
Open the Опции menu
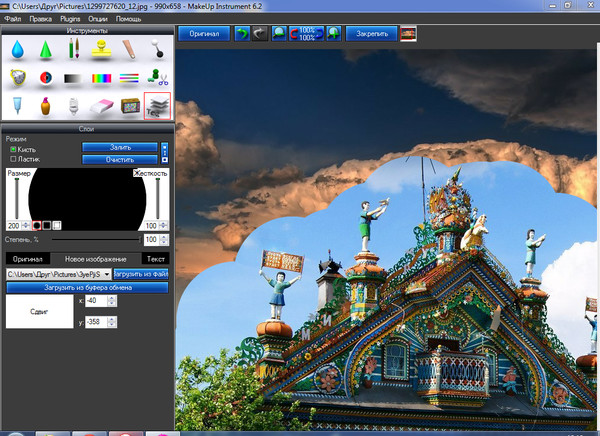click(98, 19)
